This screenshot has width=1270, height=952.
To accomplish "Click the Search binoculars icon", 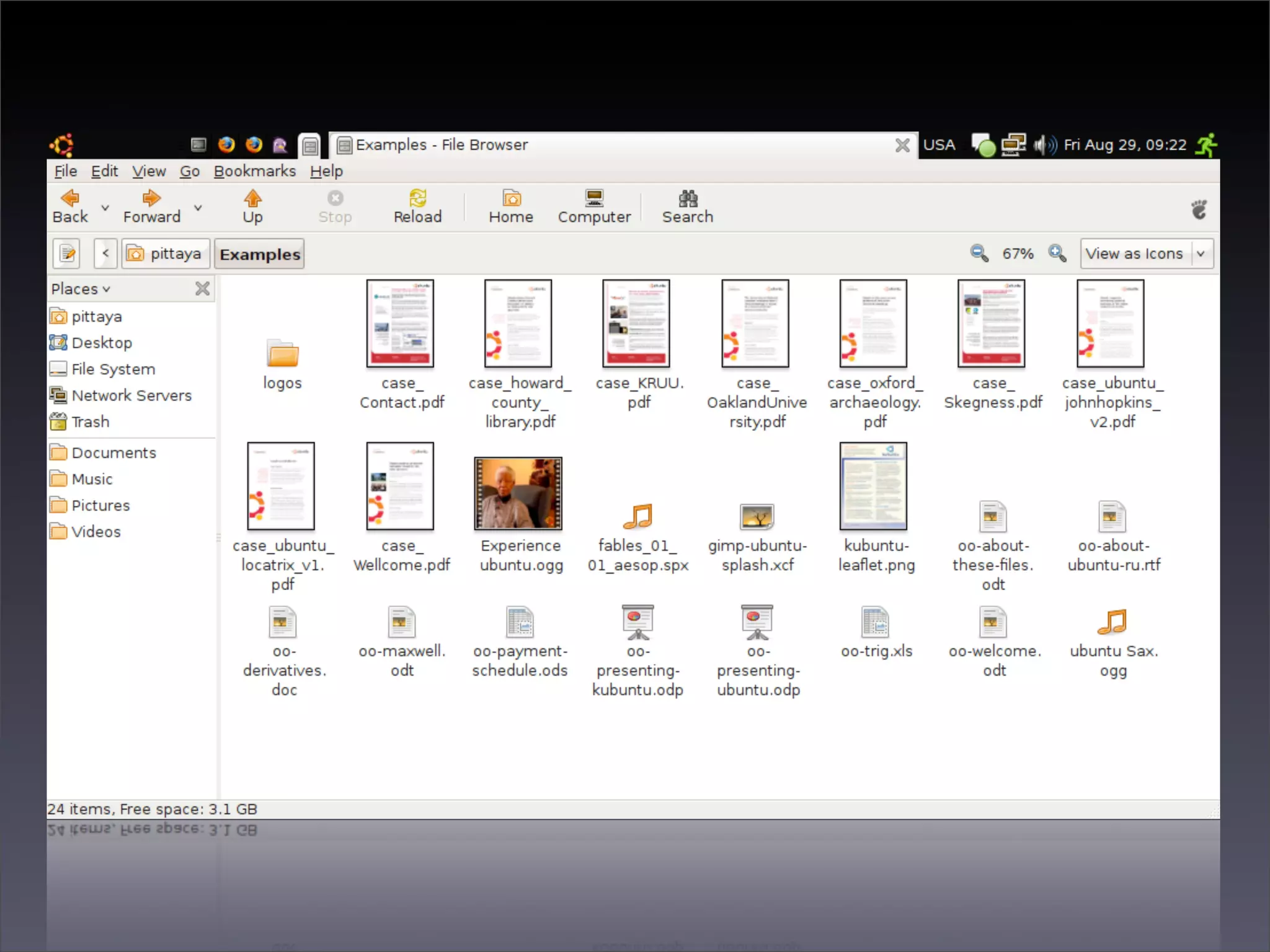I will [x=687, y=200].
